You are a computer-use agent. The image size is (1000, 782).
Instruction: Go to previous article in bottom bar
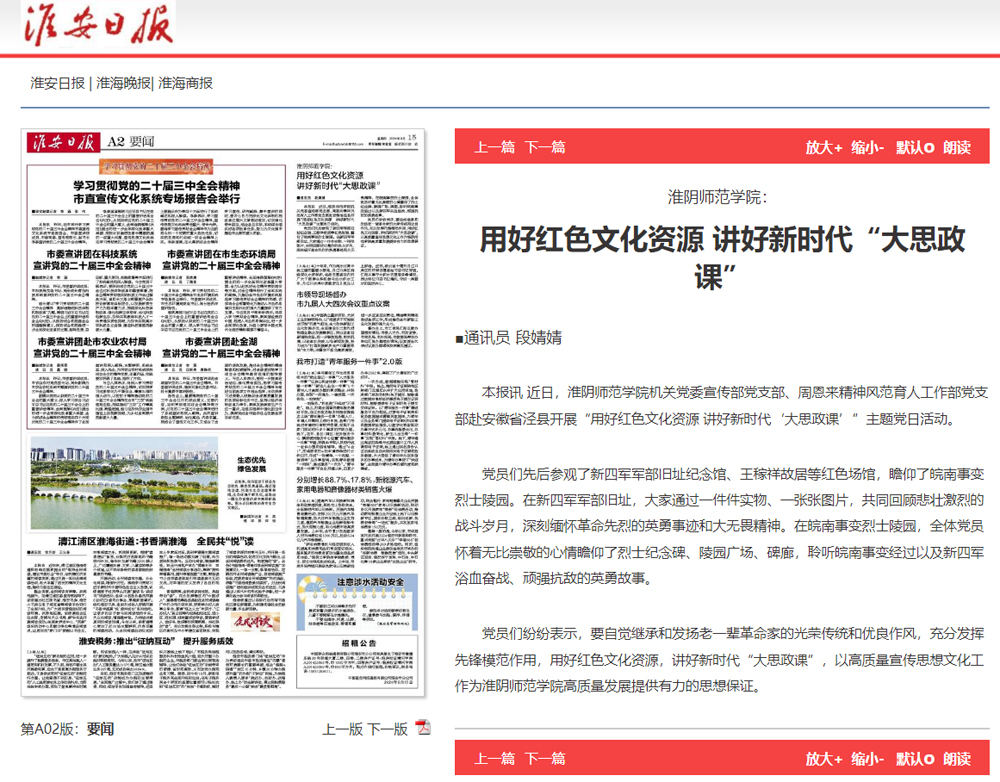494,758
